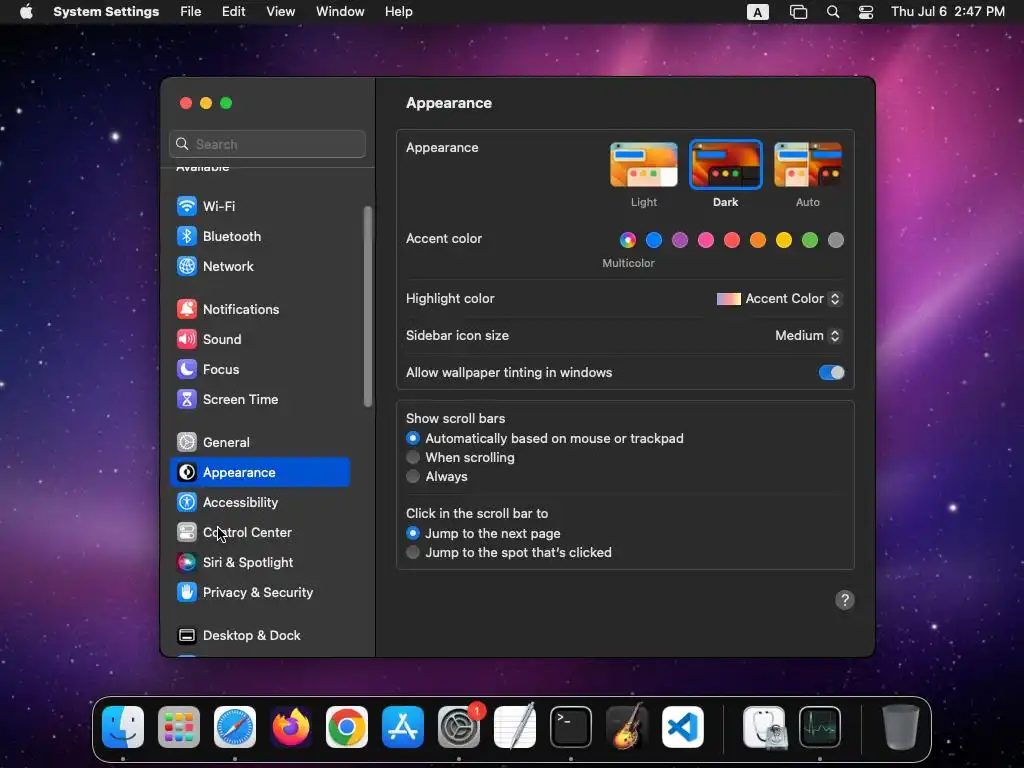Choose Light appearance thumbnail

point(644,165)
